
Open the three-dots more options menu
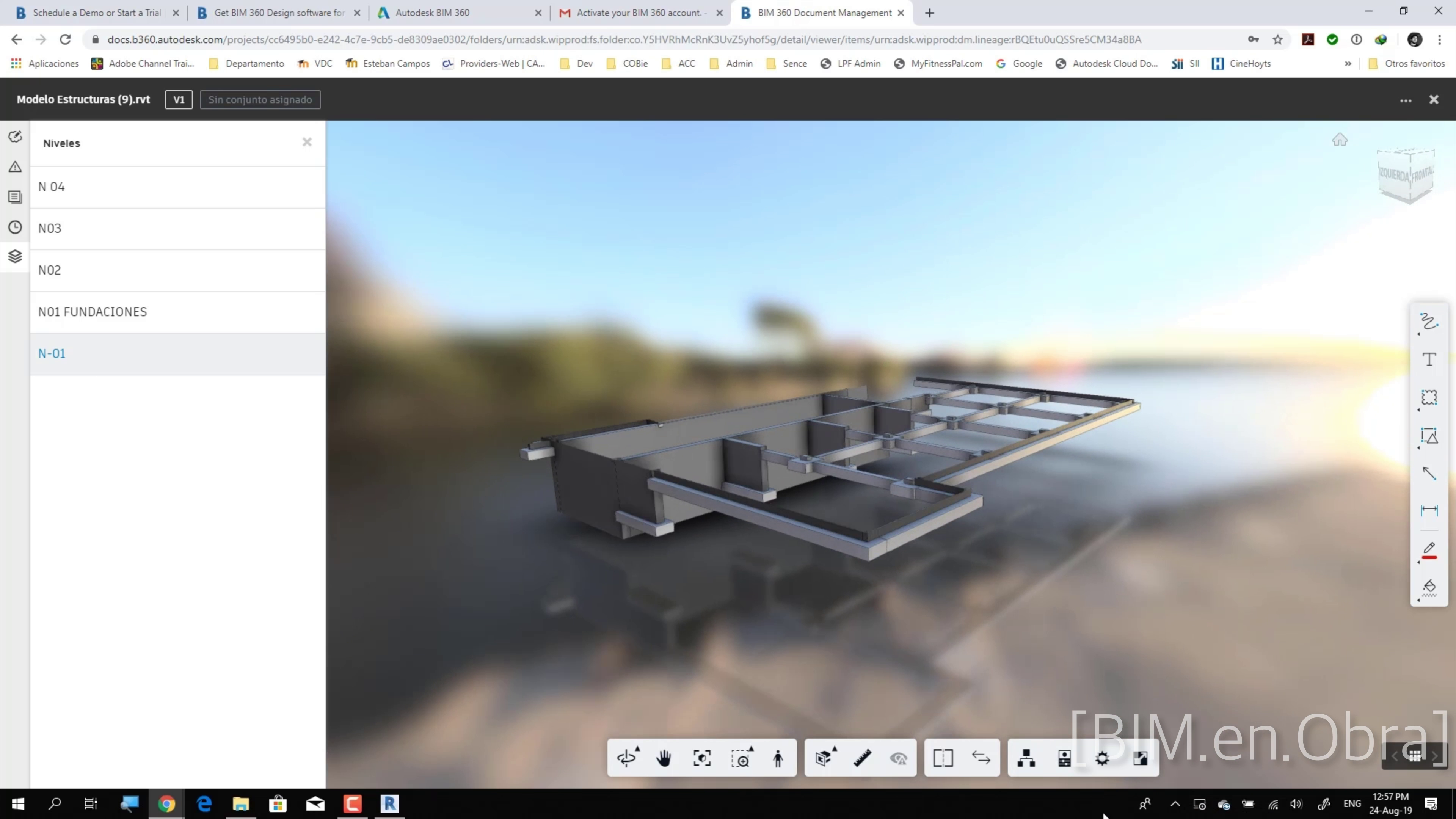point(1406,100)
